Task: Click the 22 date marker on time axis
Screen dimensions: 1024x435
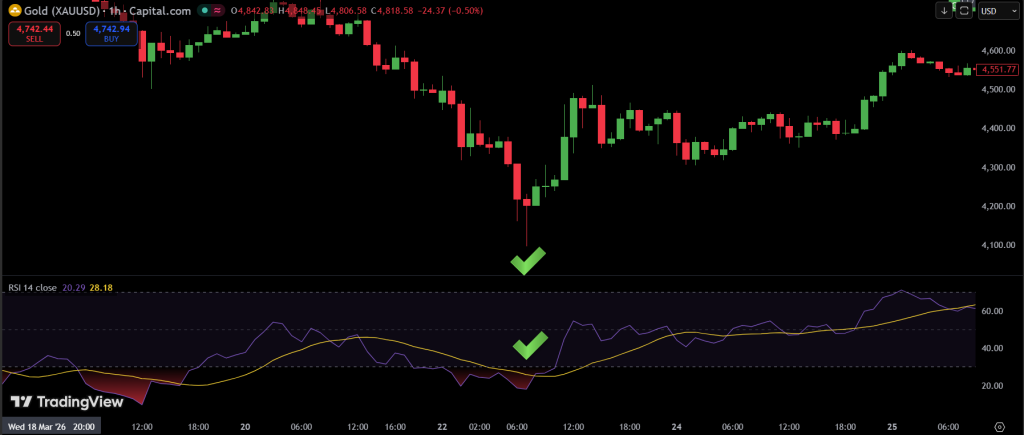Action: 442,426
